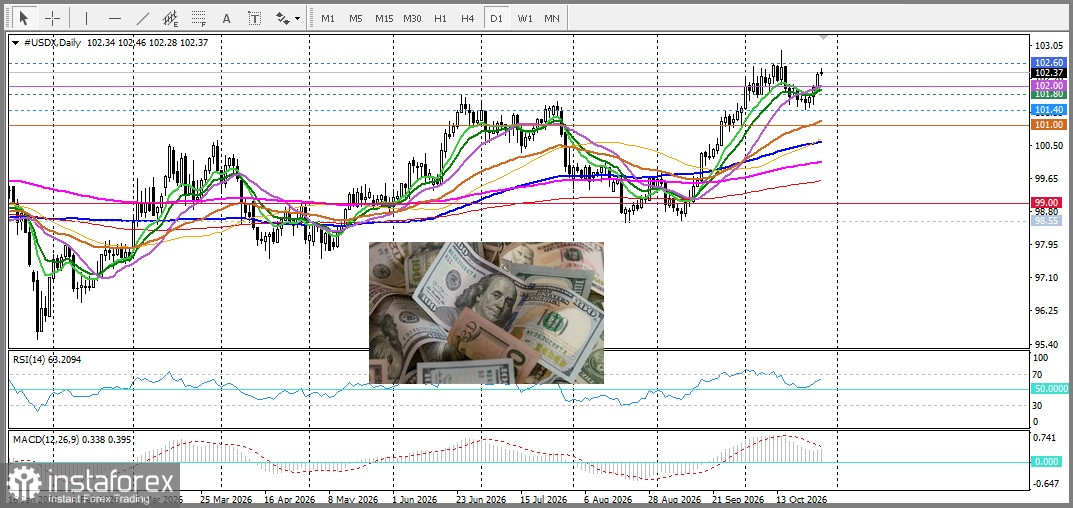Choose the text 'A' tool

coord(227,18)
